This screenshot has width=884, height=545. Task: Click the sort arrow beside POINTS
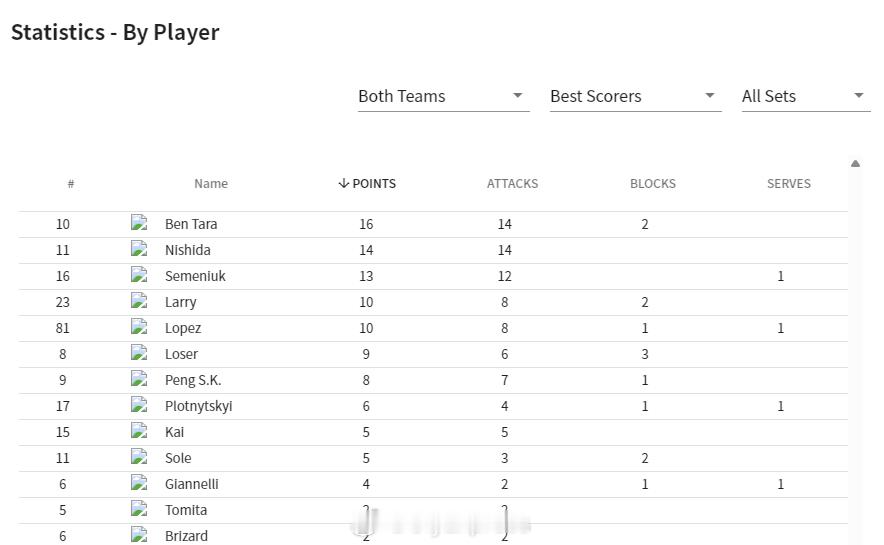click(343, 183)
